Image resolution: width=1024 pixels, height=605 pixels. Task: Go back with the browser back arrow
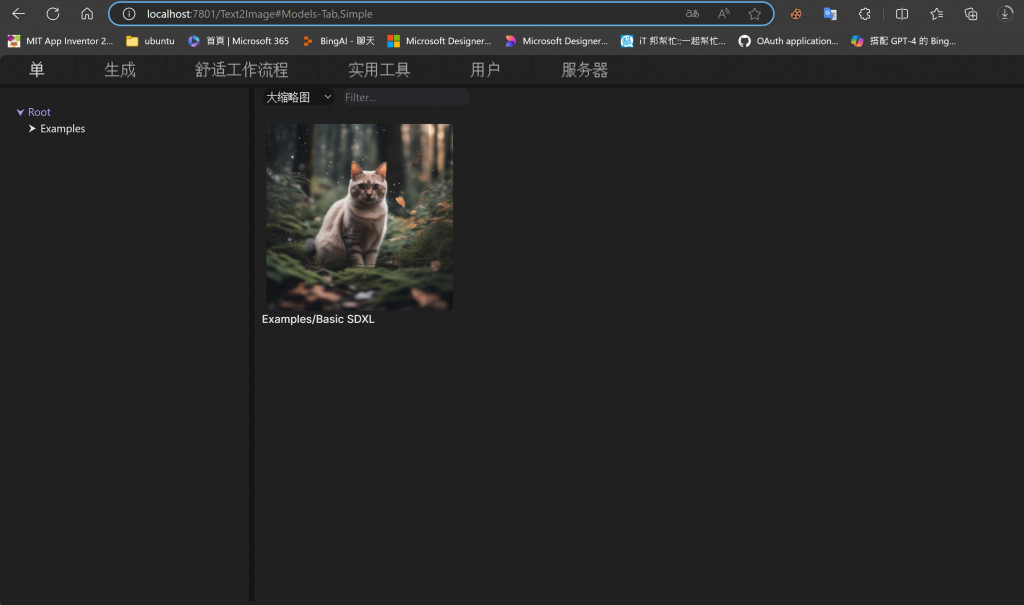coord(18,14)
